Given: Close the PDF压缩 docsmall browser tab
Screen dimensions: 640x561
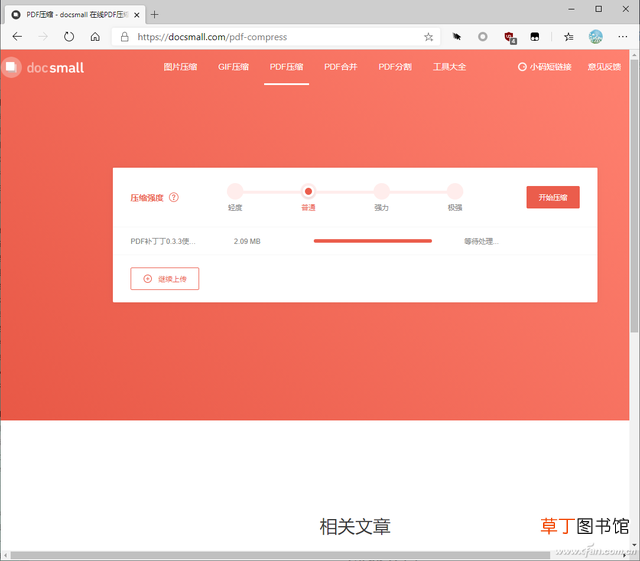Looking at the screenshot, I should pos(137,15).
